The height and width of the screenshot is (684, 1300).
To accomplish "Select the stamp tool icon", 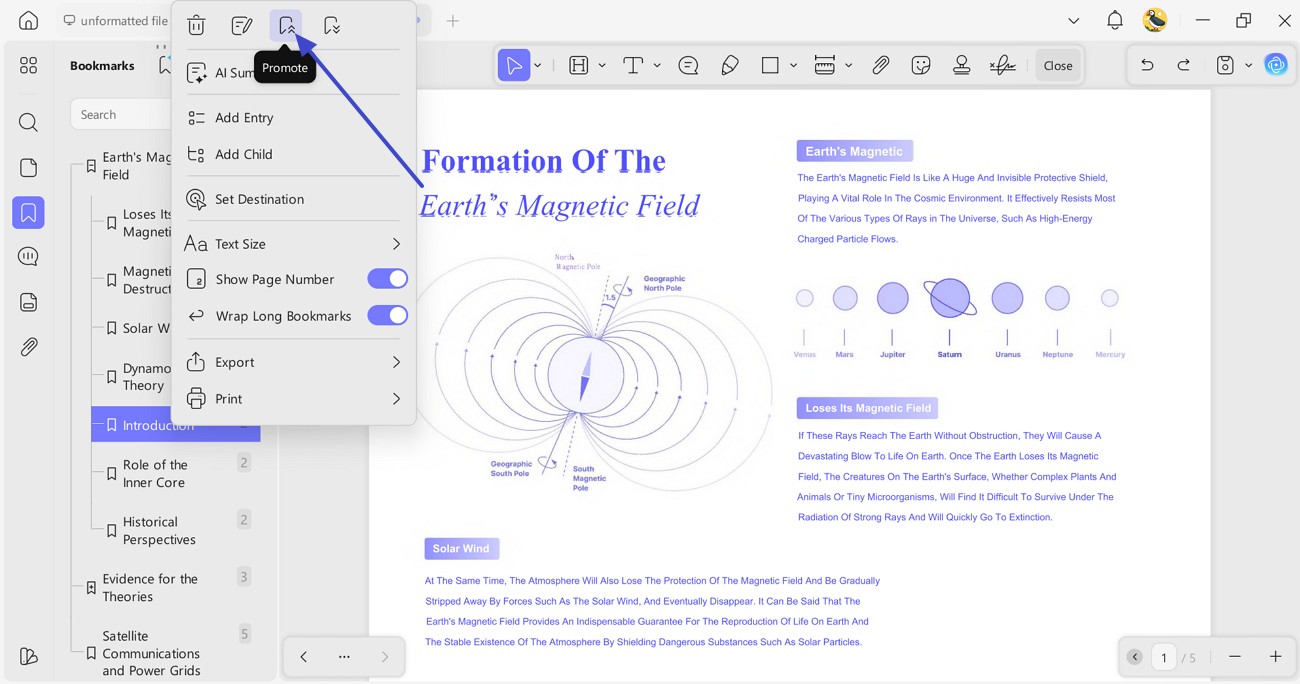I will pyautogui.click(x=962, y=65).
